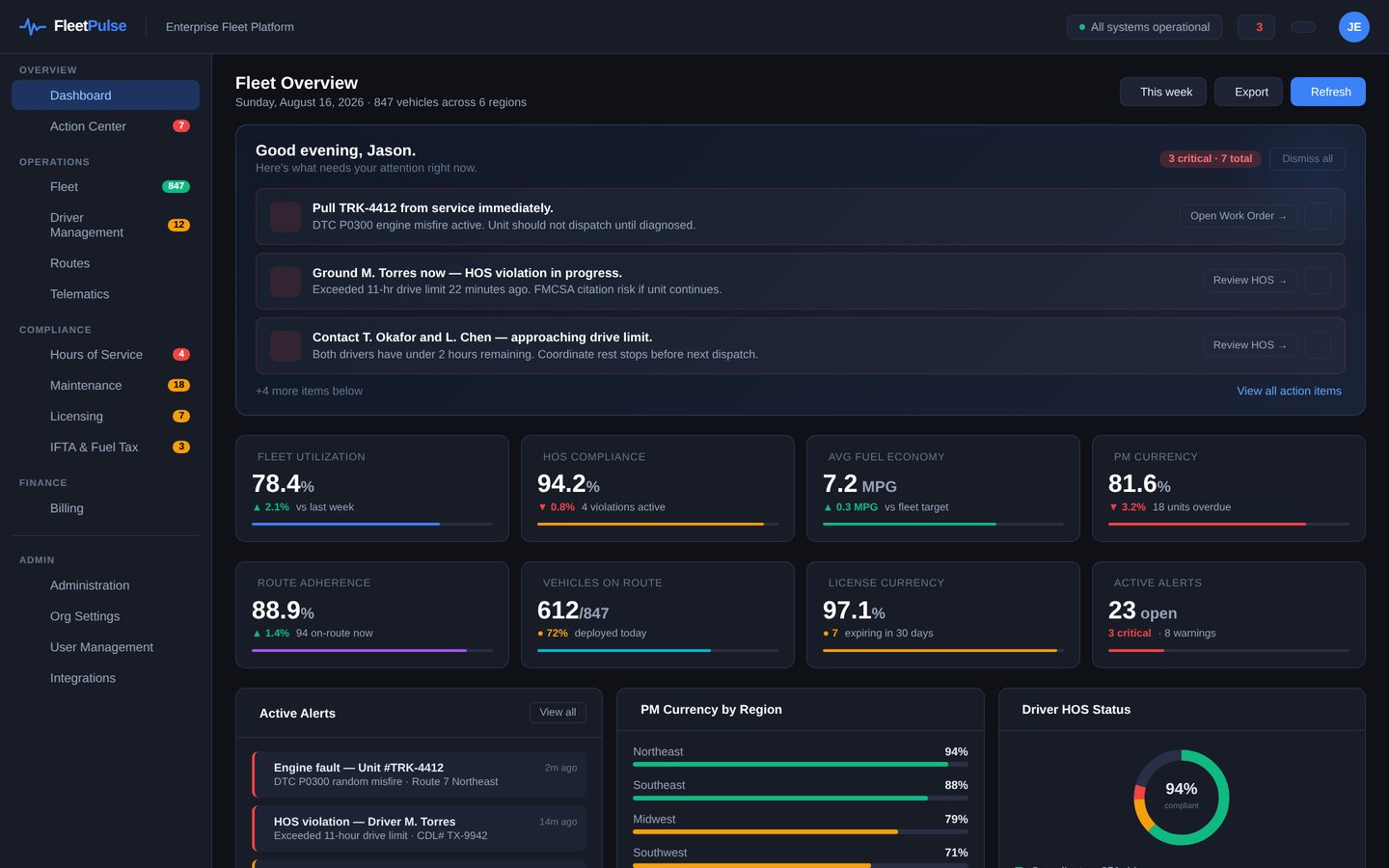
Task: Dismiss the Okafor and Chen item via square button
Action: pos(1318,345)
